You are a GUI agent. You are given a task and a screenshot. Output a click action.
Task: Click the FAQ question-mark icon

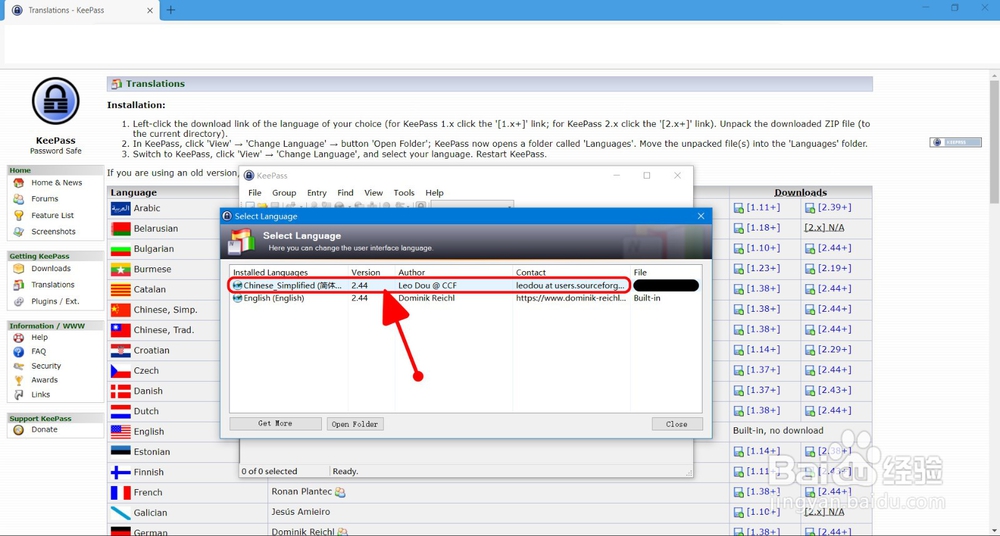click(x=18, y=352)
